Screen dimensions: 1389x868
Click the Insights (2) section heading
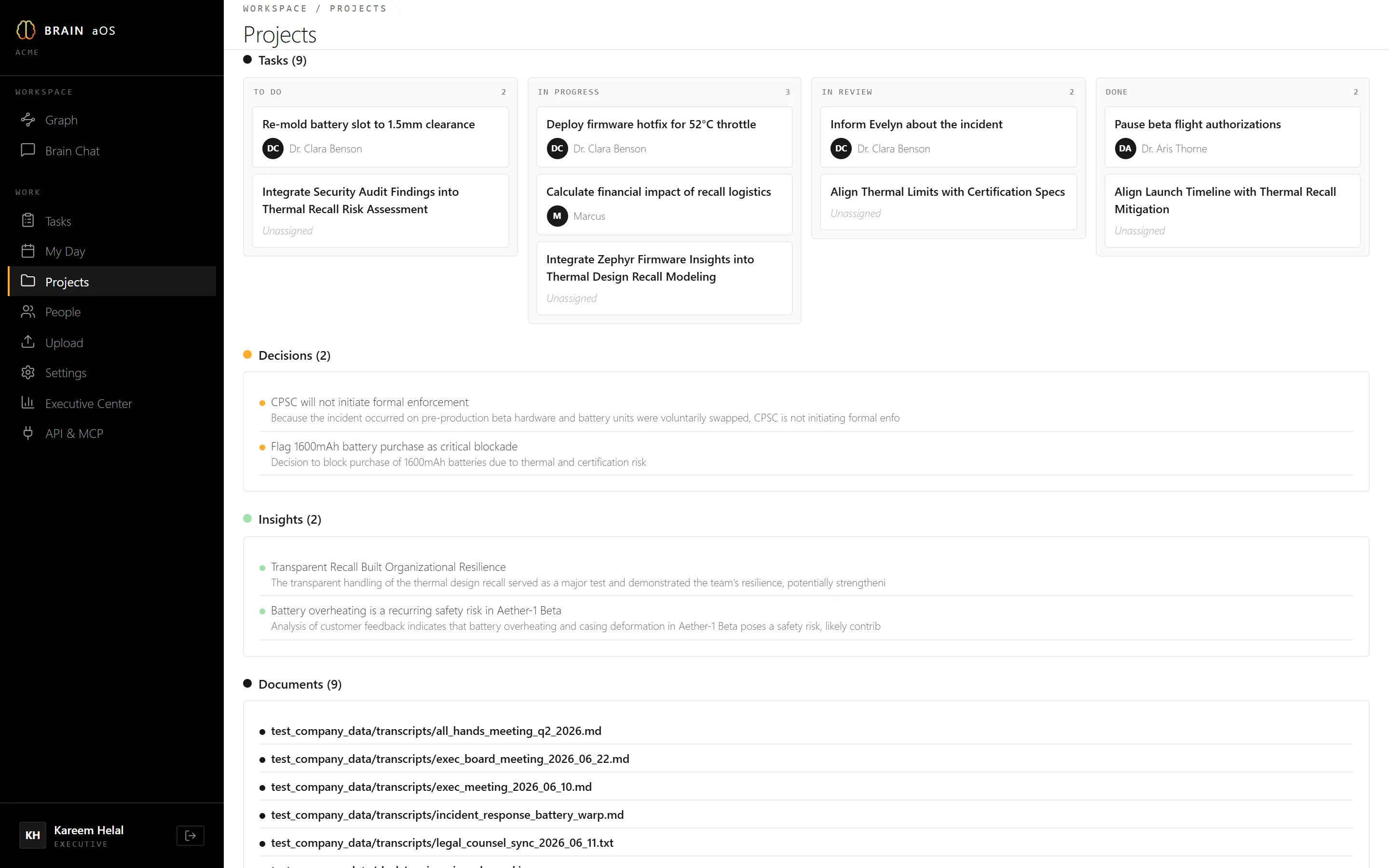(x=290, y=519)
